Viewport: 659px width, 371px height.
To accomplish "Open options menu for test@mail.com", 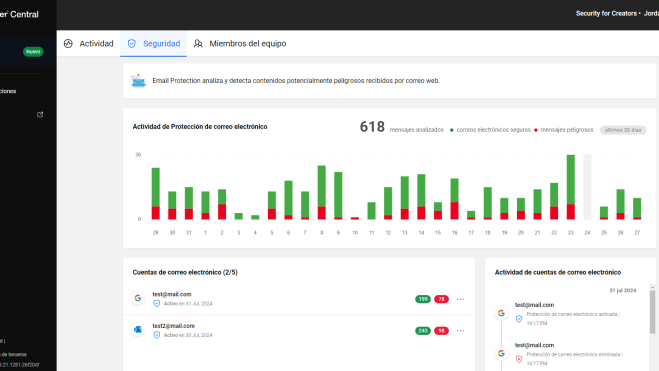I will tap(460, 299).
